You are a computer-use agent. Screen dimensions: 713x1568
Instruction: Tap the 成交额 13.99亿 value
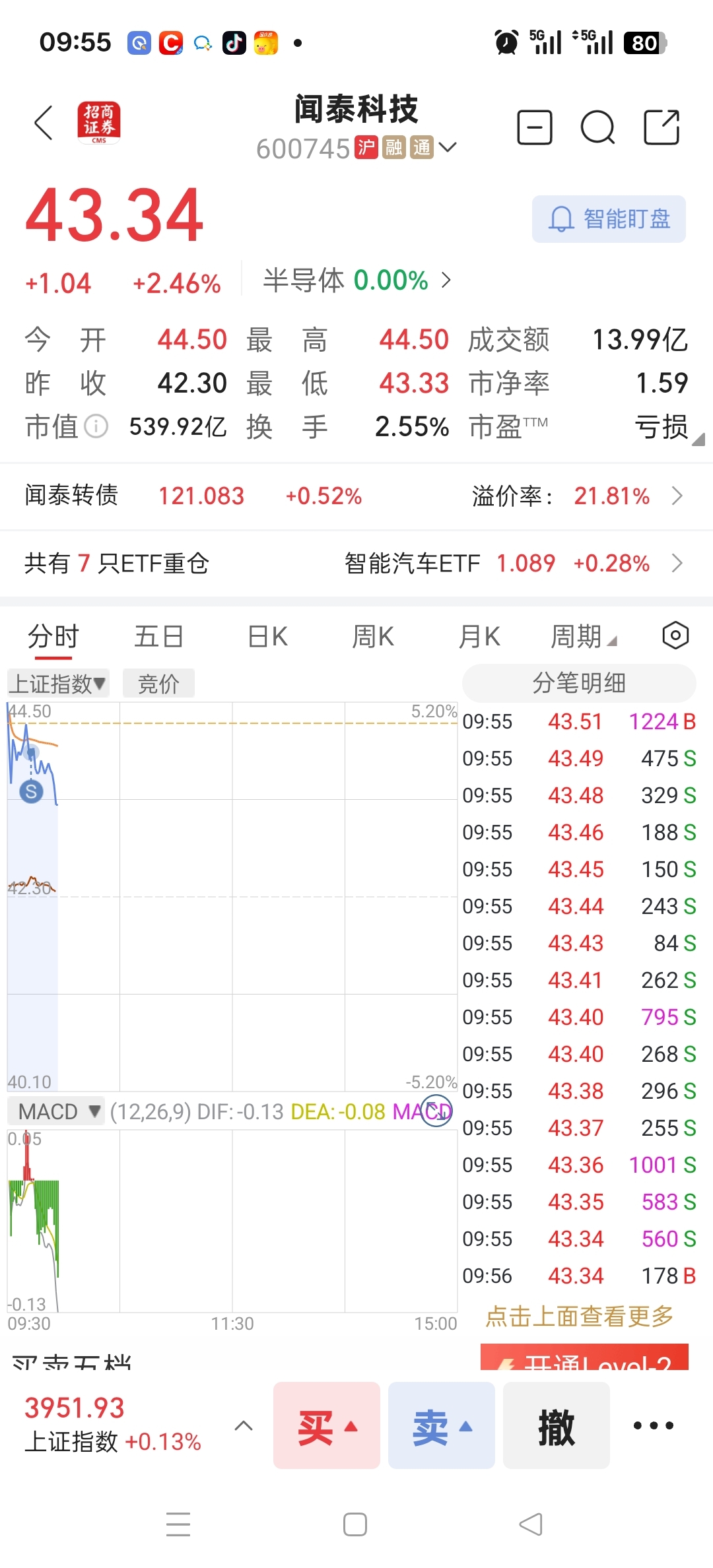(640, 340)
